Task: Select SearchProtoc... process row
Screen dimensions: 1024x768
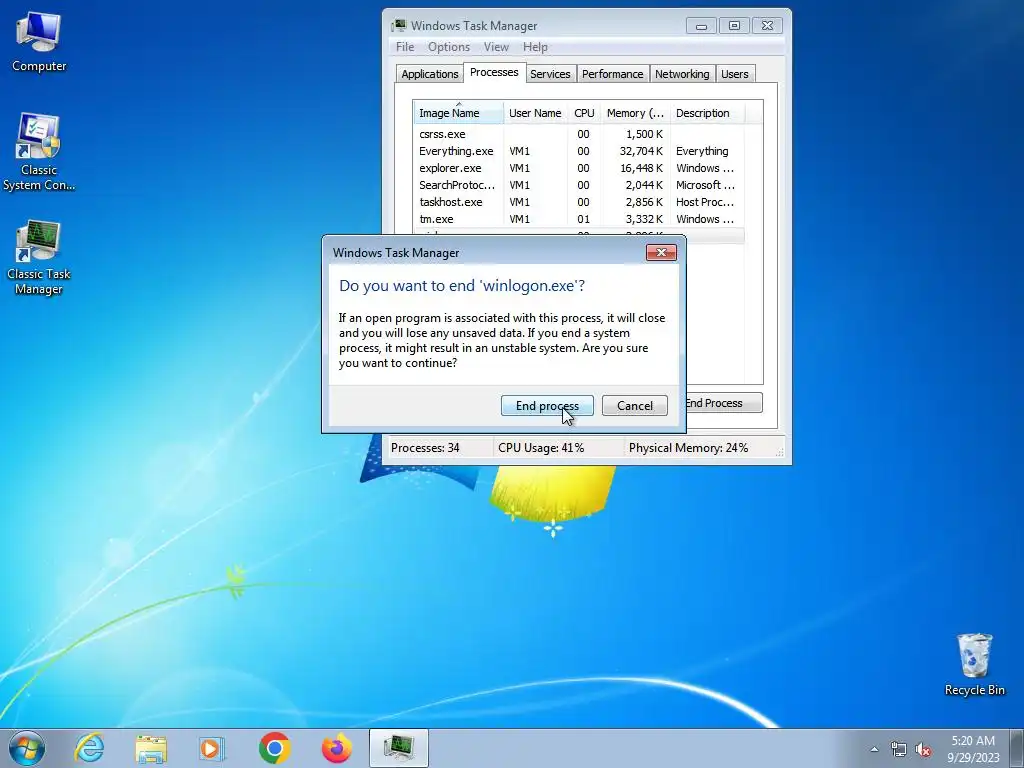Action: click(x=579, y=185)
